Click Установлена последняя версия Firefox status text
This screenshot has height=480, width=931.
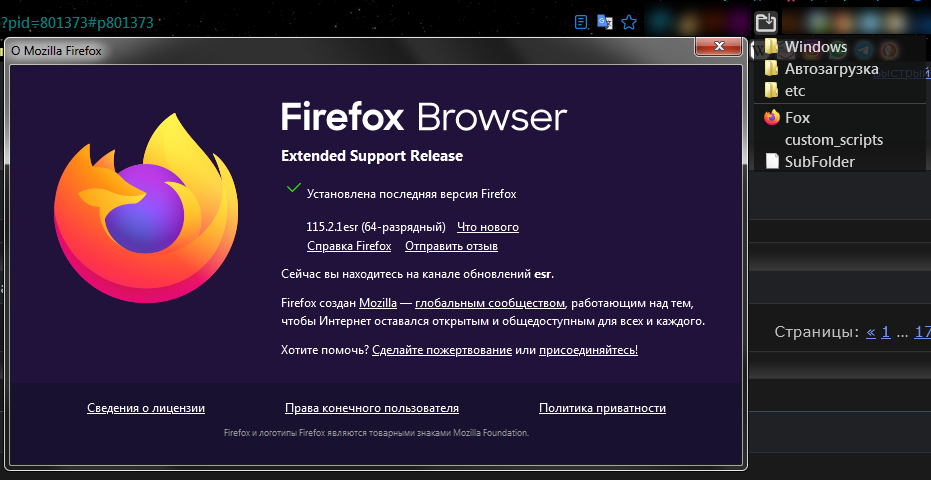411,194
